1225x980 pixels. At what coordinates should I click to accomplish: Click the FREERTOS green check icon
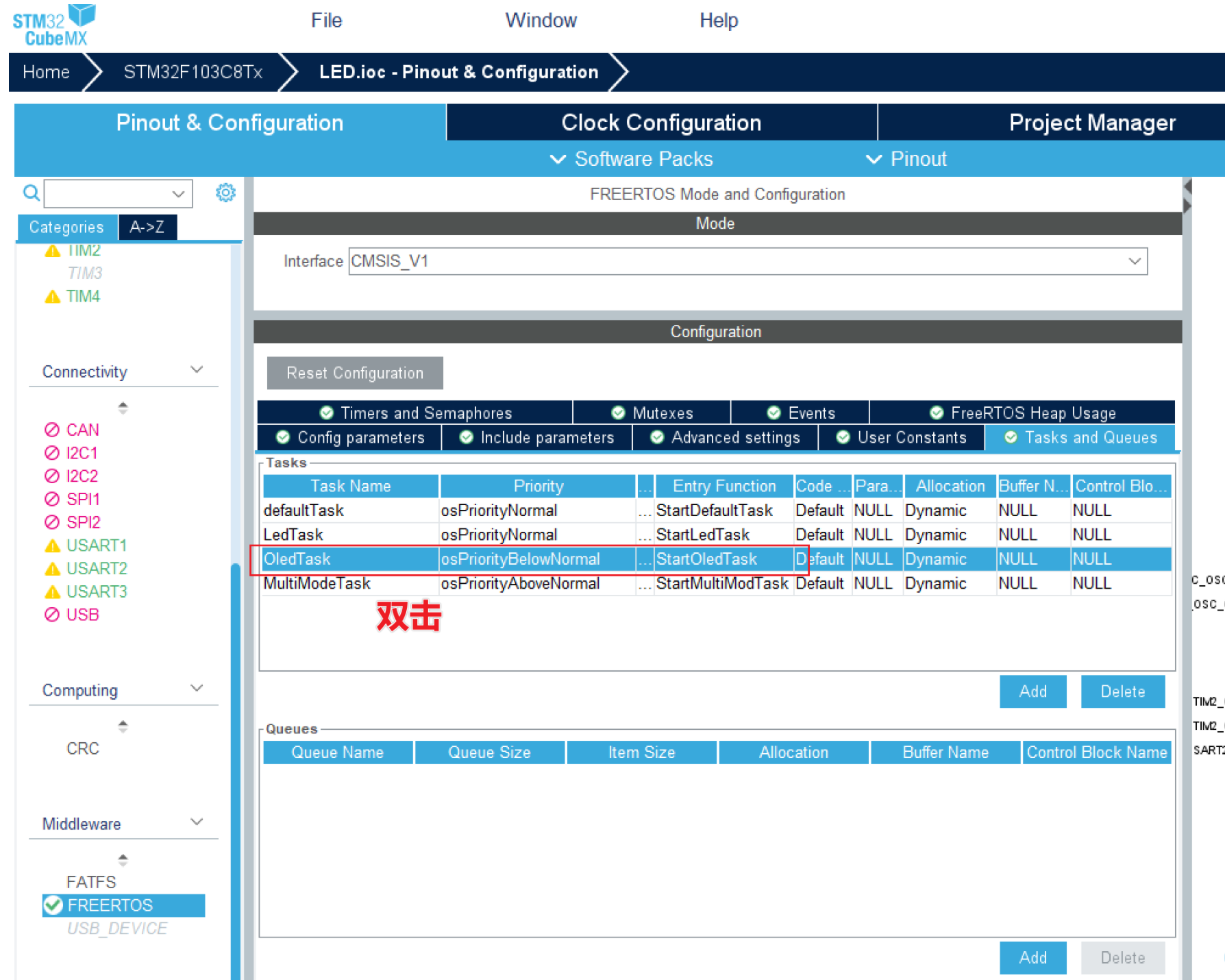pos(53,905)
